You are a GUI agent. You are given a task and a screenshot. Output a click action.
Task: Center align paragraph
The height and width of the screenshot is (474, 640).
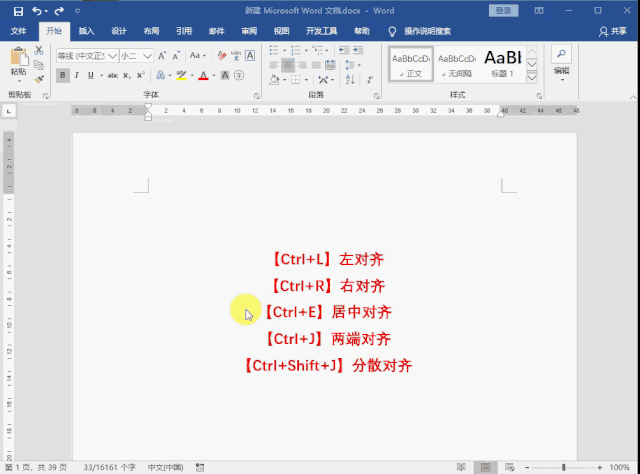click(288, 65)
